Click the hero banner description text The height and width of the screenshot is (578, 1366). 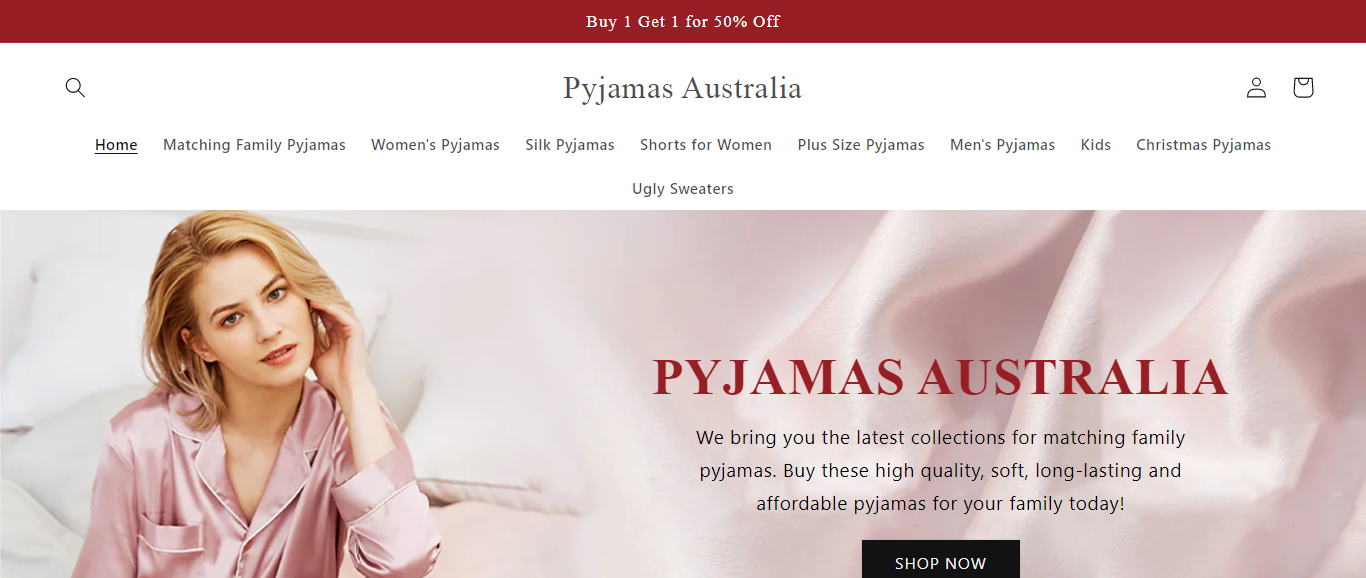(941, 470)
